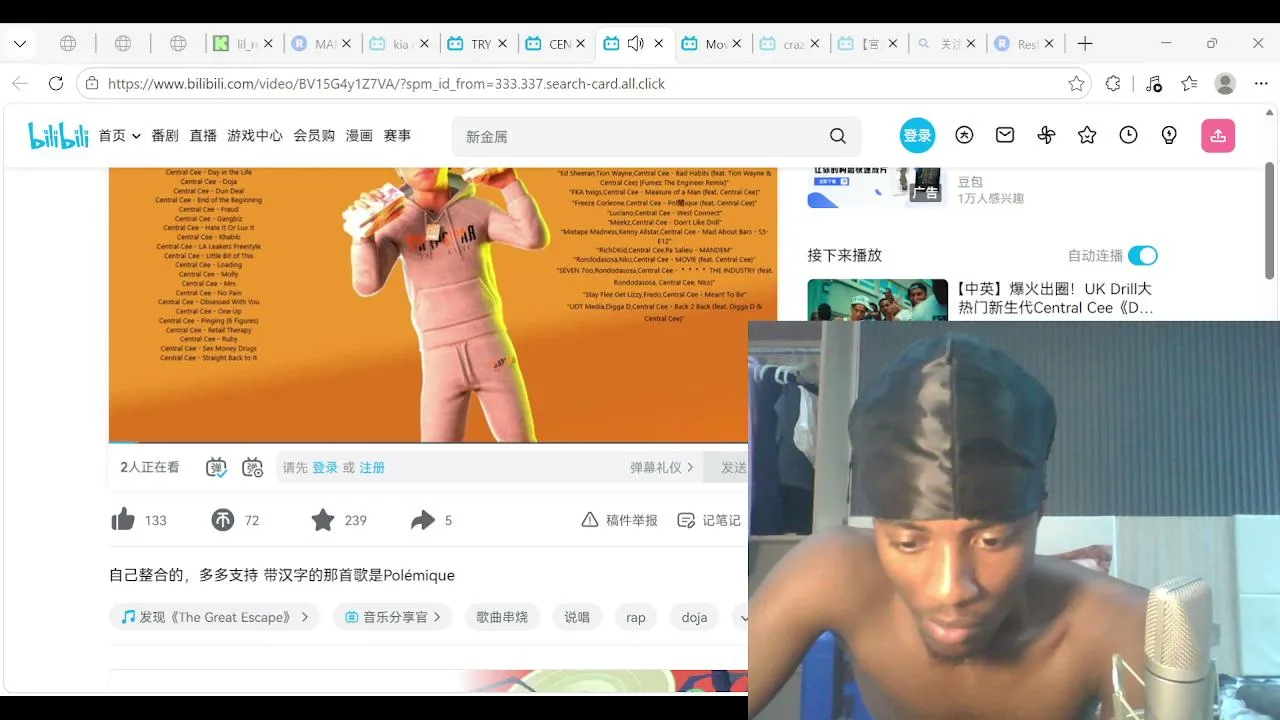Open the browser profile avatar
Viewport: 1280px width, 720px height.
click(x=1225, y=84)
